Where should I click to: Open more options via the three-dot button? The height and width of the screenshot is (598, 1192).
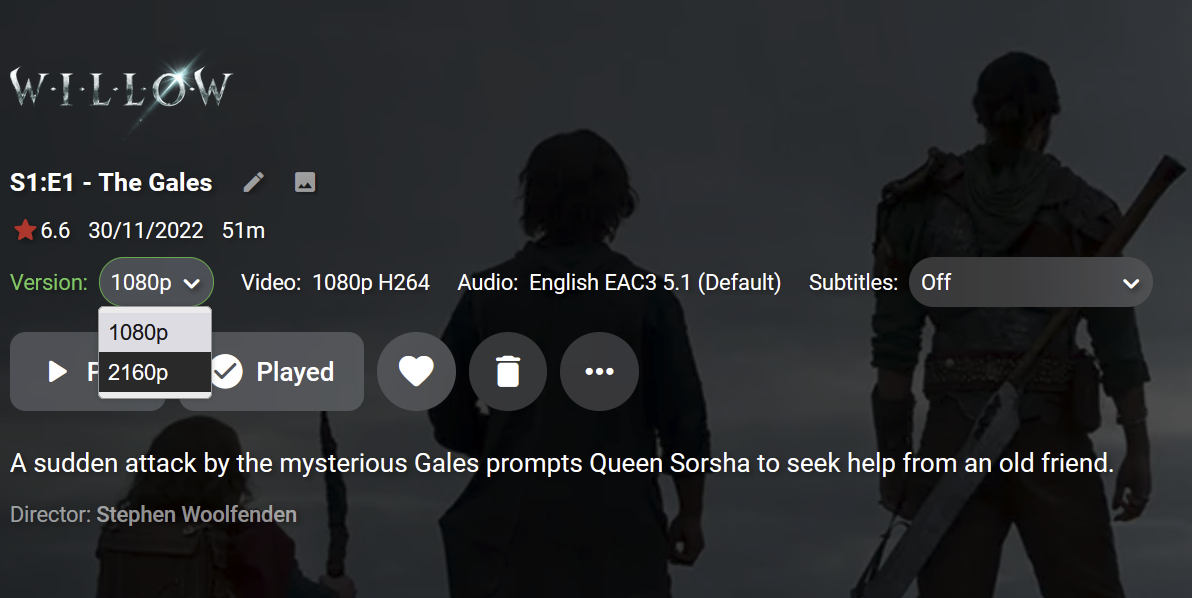(x=599, y=372)
